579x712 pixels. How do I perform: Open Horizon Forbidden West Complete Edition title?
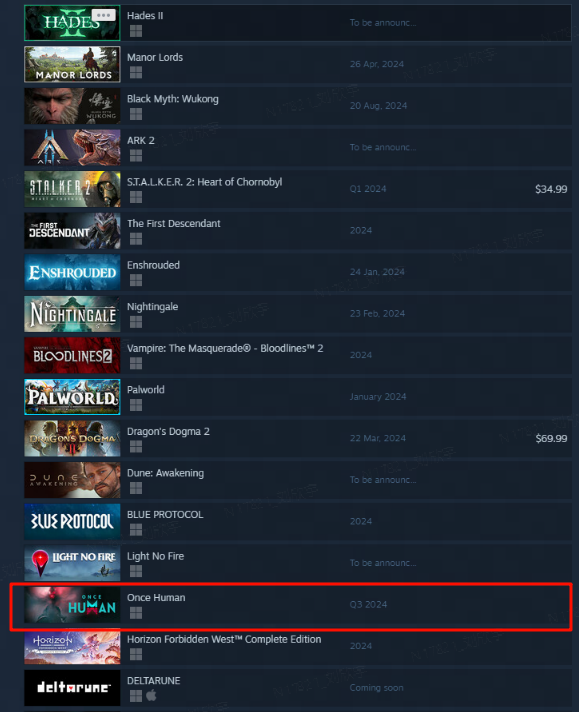(224, 639)
